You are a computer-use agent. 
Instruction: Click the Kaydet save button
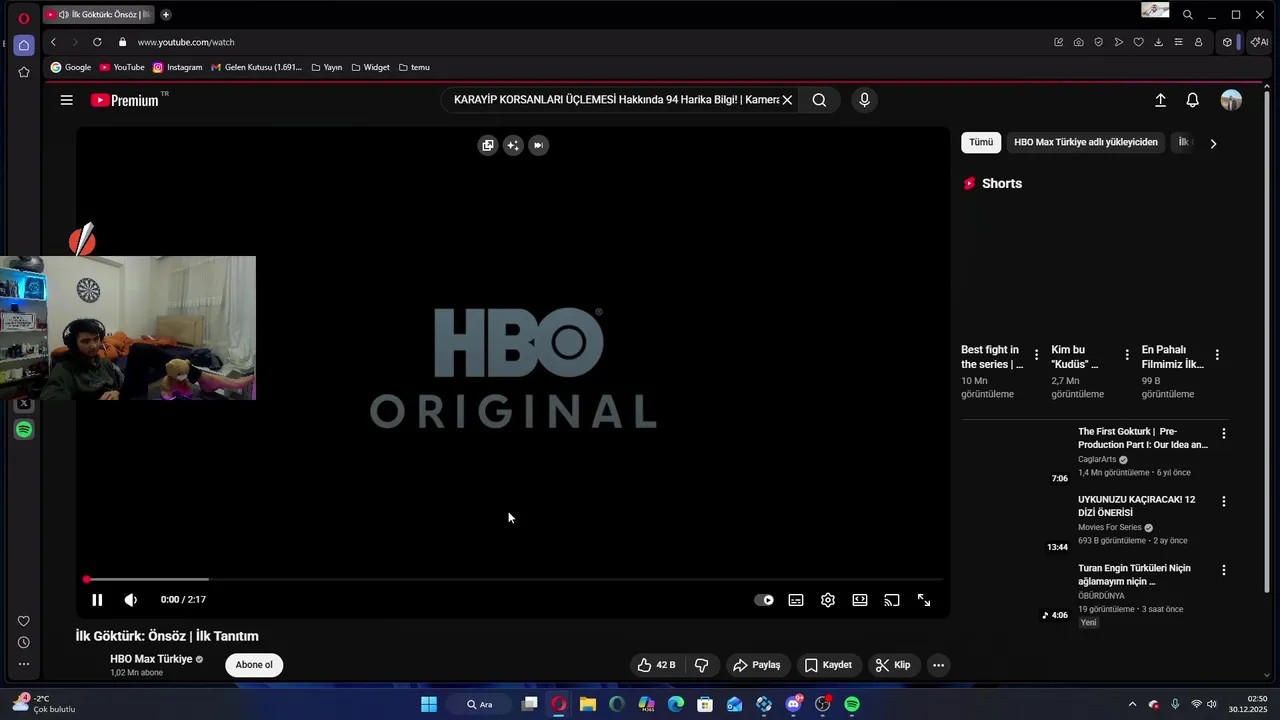pyautogui.click(x=828, y=665)
